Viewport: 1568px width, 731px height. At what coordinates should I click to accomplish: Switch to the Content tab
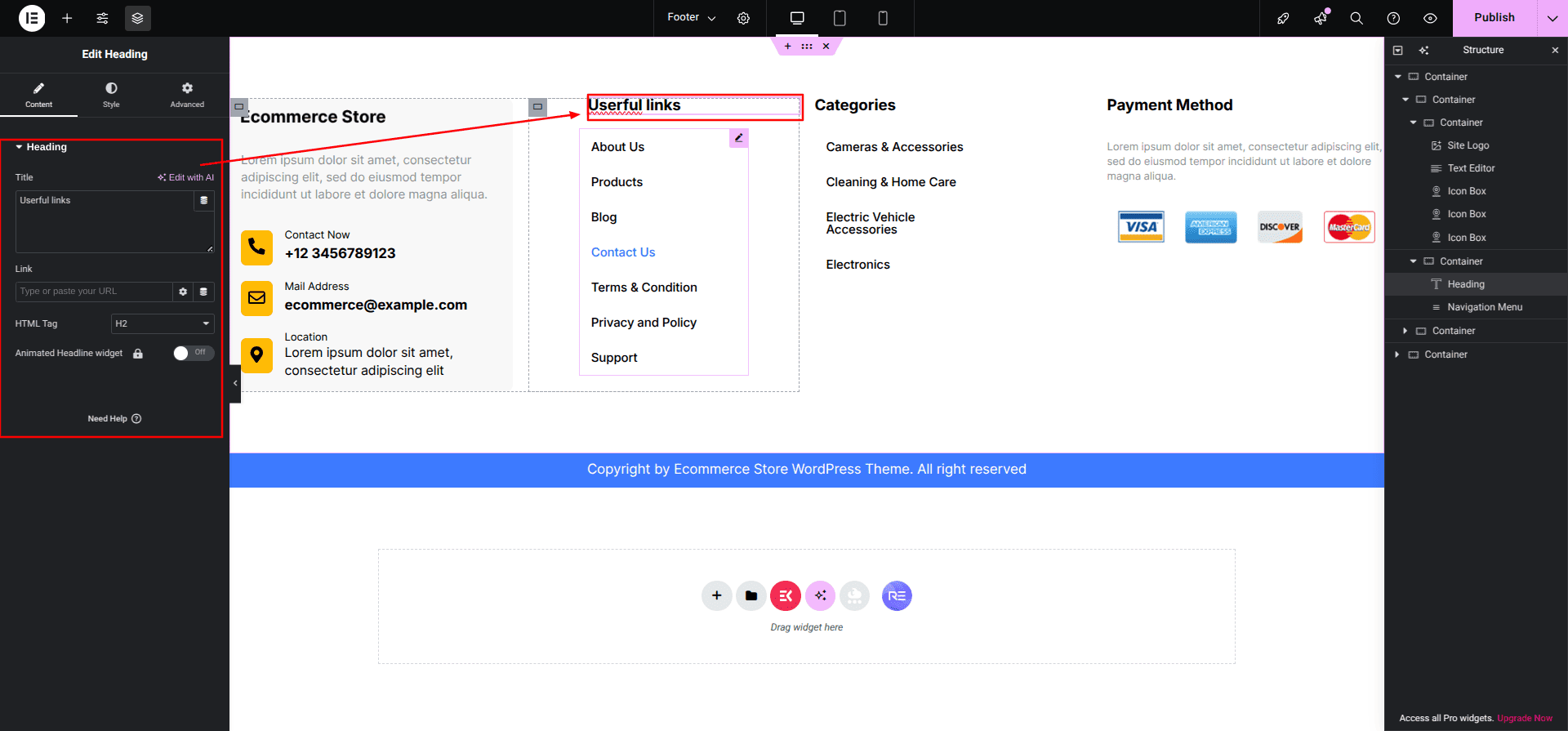[x=38, y=95]
